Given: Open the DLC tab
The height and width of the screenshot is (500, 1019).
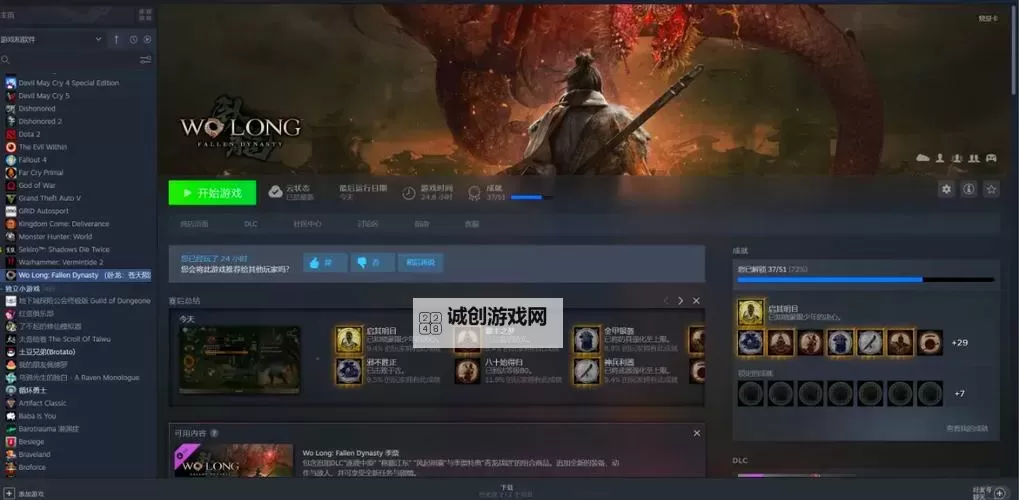Looking at the screenshot, I should pos(251,224).
